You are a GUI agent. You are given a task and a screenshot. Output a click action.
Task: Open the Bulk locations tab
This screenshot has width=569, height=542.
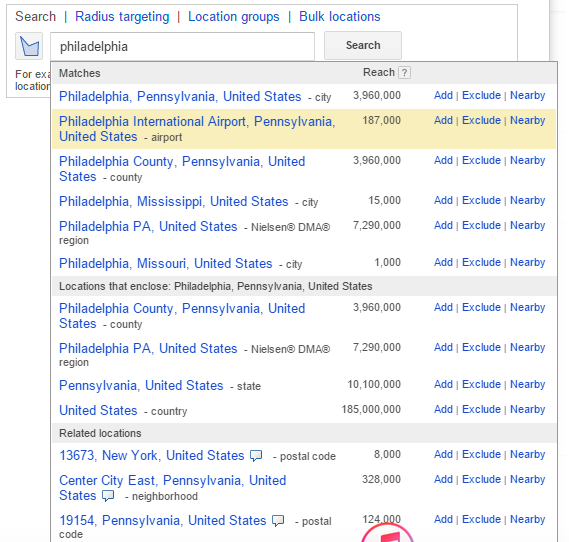[340, 17]
